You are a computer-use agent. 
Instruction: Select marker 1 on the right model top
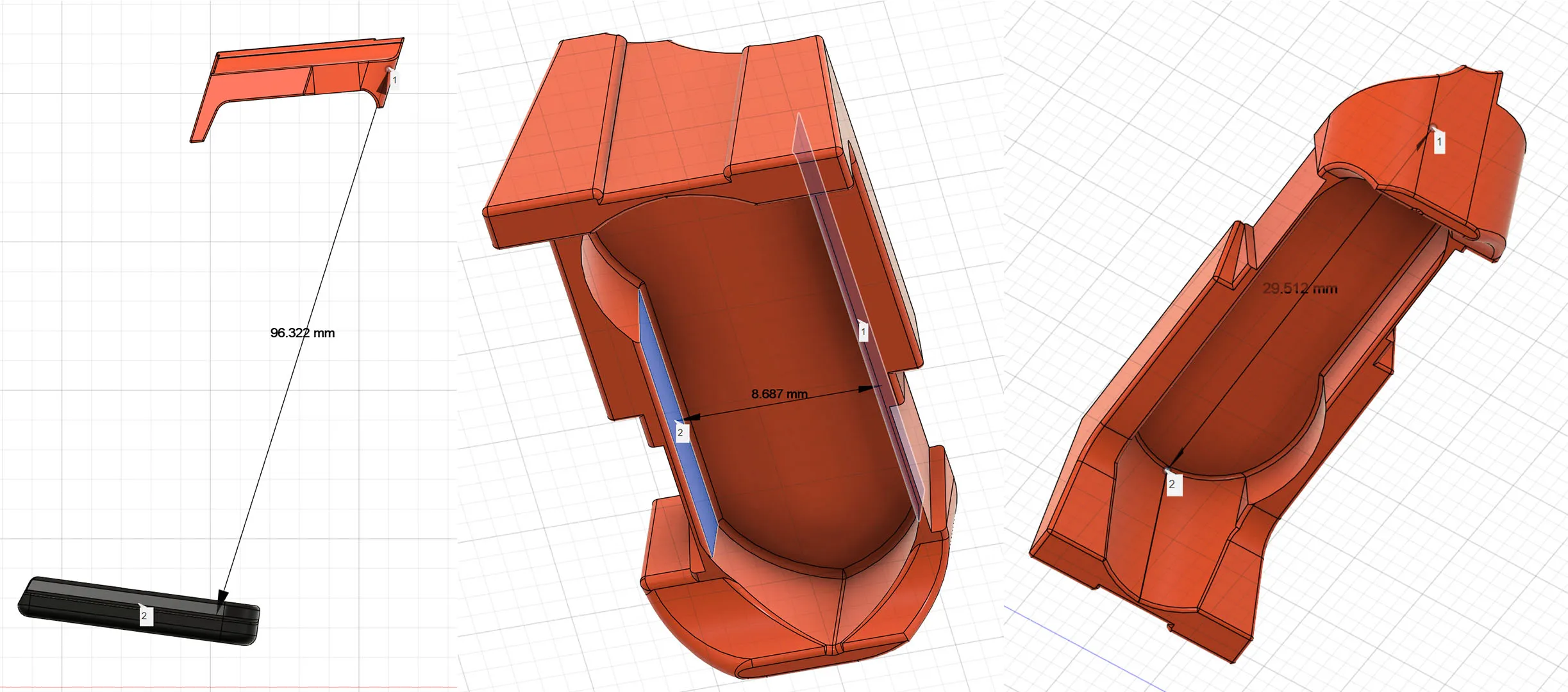(x=1439, y=142)
